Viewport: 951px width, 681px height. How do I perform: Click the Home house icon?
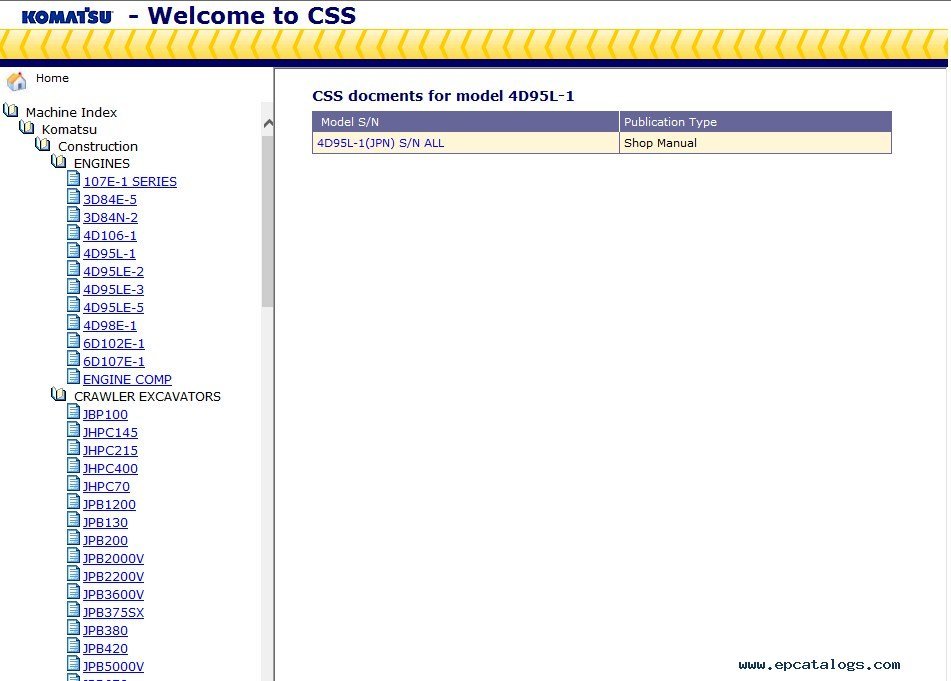tap(16, 81)
